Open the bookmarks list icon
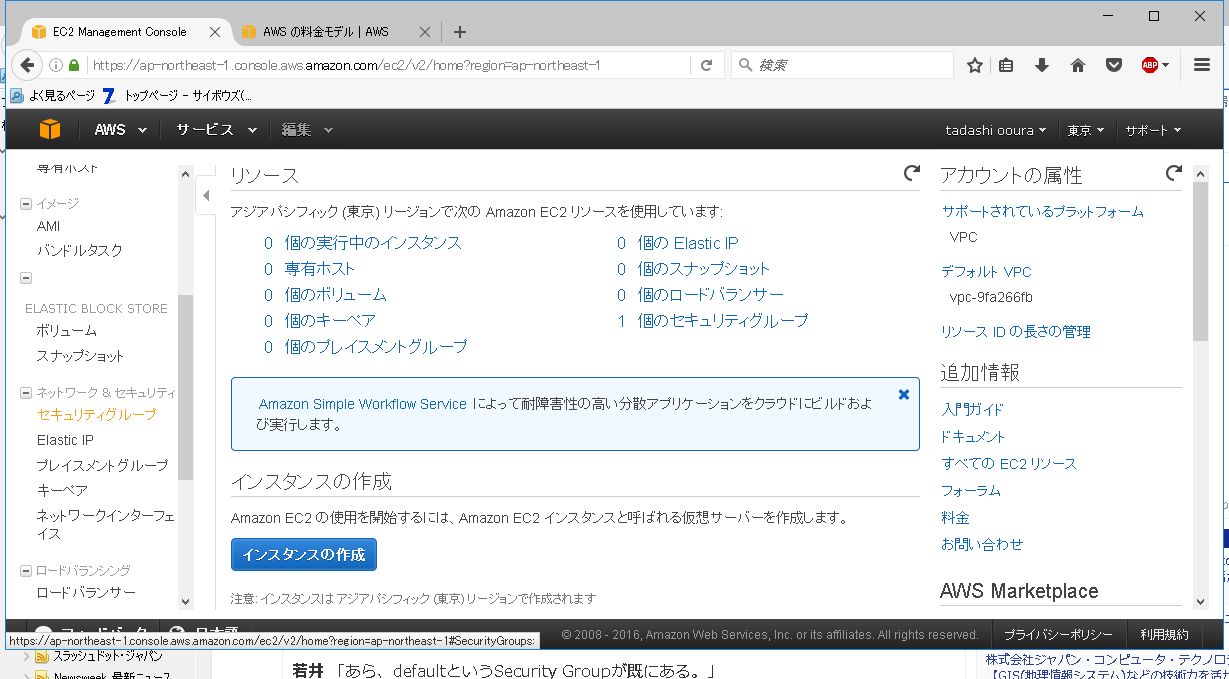This screenshot has width=1229, height=679. tap(1007, 65)
